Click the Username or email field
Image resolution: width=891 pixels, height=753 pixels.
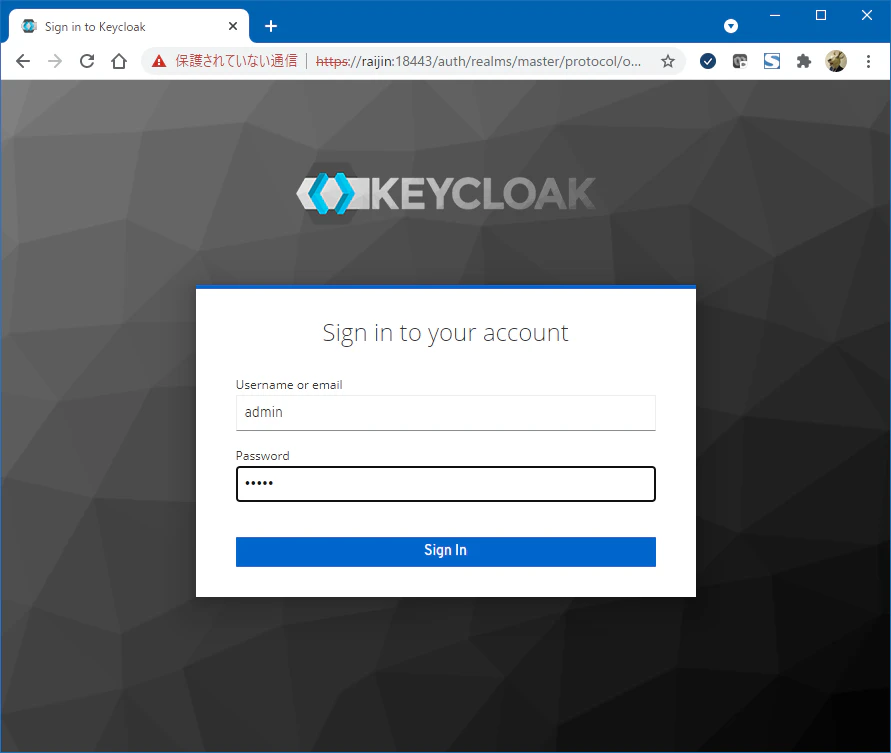click(445, 412)
